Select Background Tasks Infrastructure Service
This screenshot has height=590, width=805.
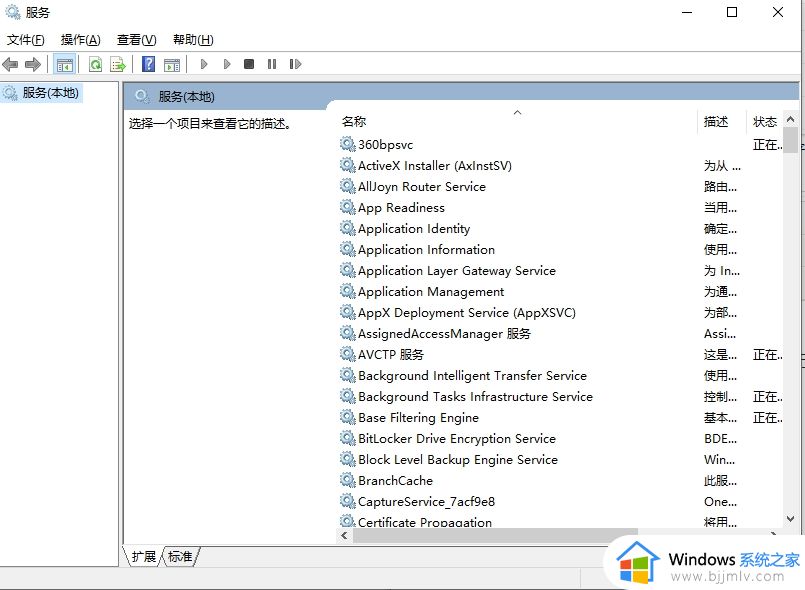tap(561, 397)
